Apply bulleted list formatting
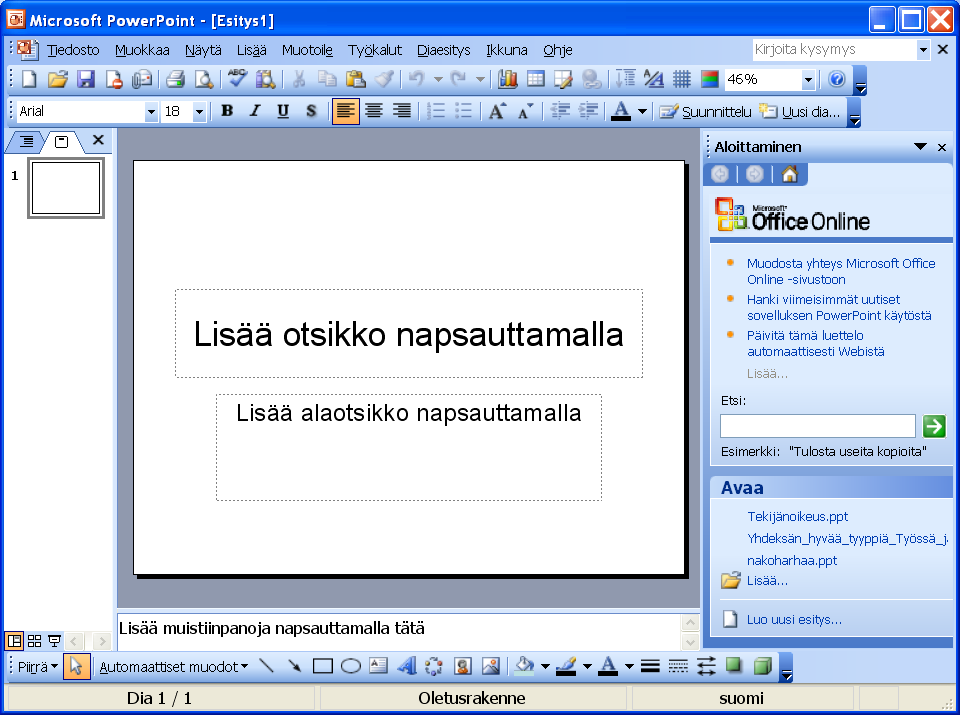 [x=464, y=111]
